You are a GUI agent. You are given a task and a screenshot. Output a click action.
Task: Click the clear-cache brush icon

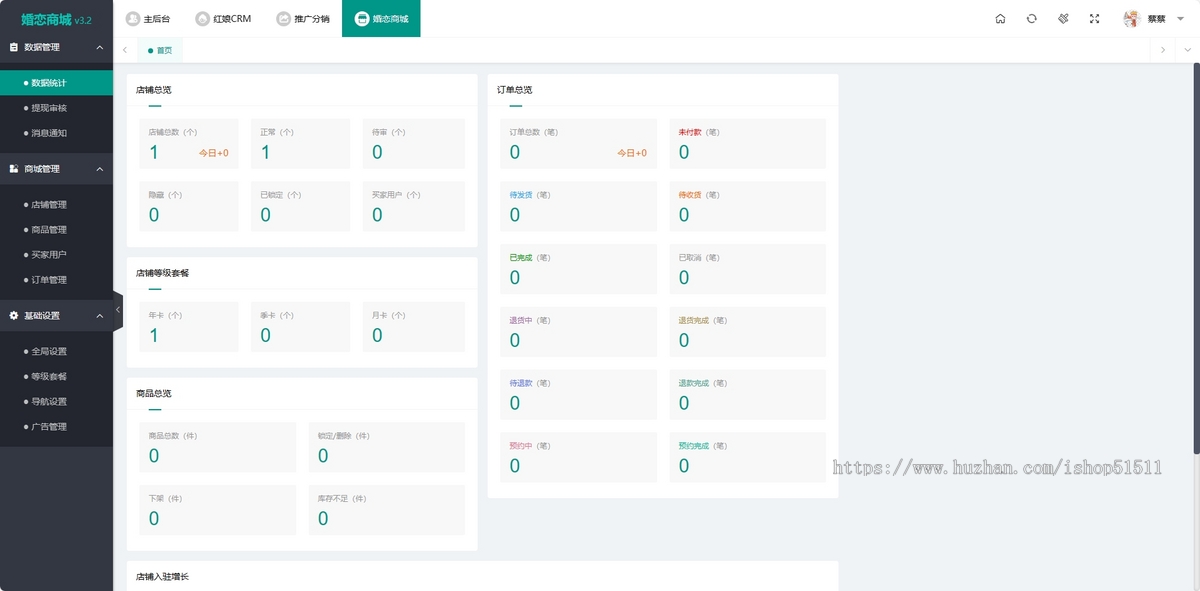(1063, 19)
